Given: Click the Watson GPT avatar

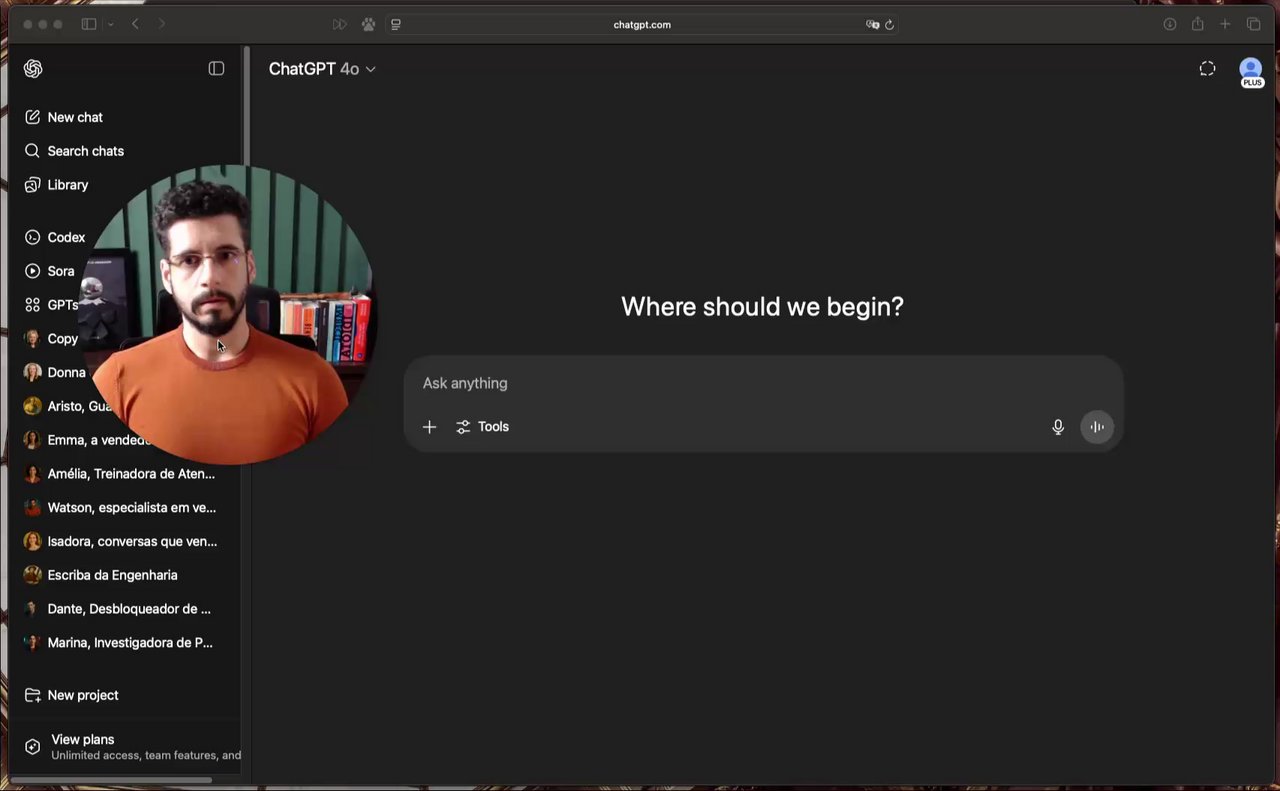Looking at the screenshot, I should tap(33, 507).
